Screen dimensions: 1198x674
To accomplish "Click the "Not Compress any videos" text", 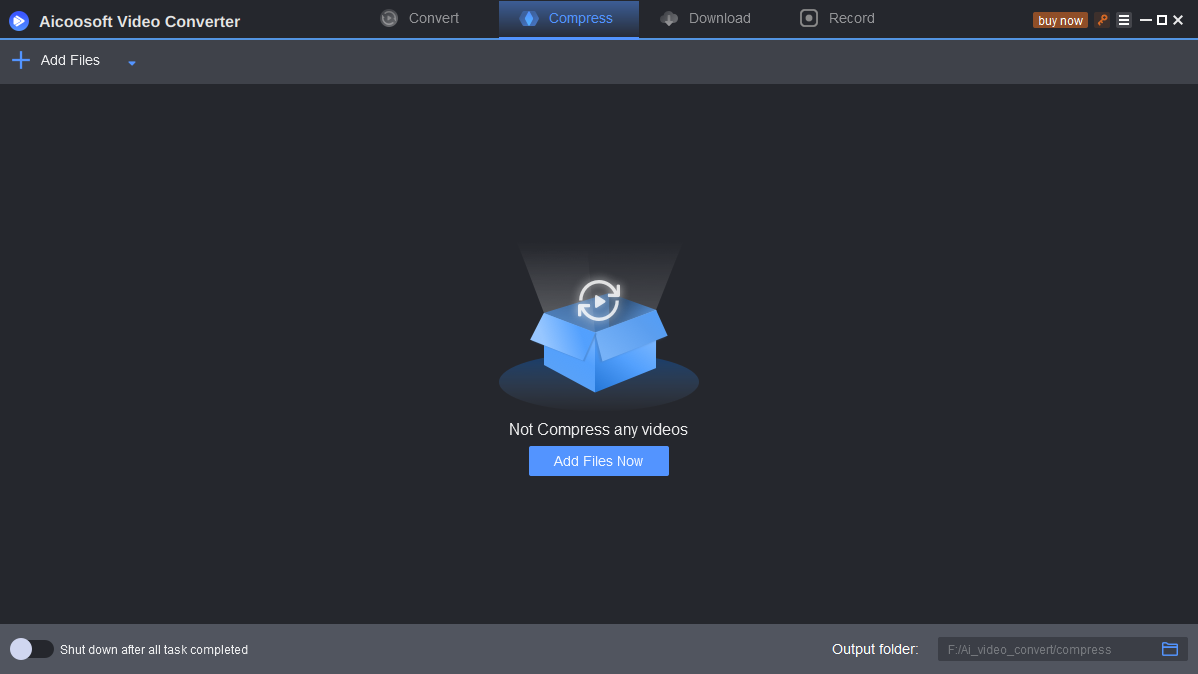I will (598, 429).
